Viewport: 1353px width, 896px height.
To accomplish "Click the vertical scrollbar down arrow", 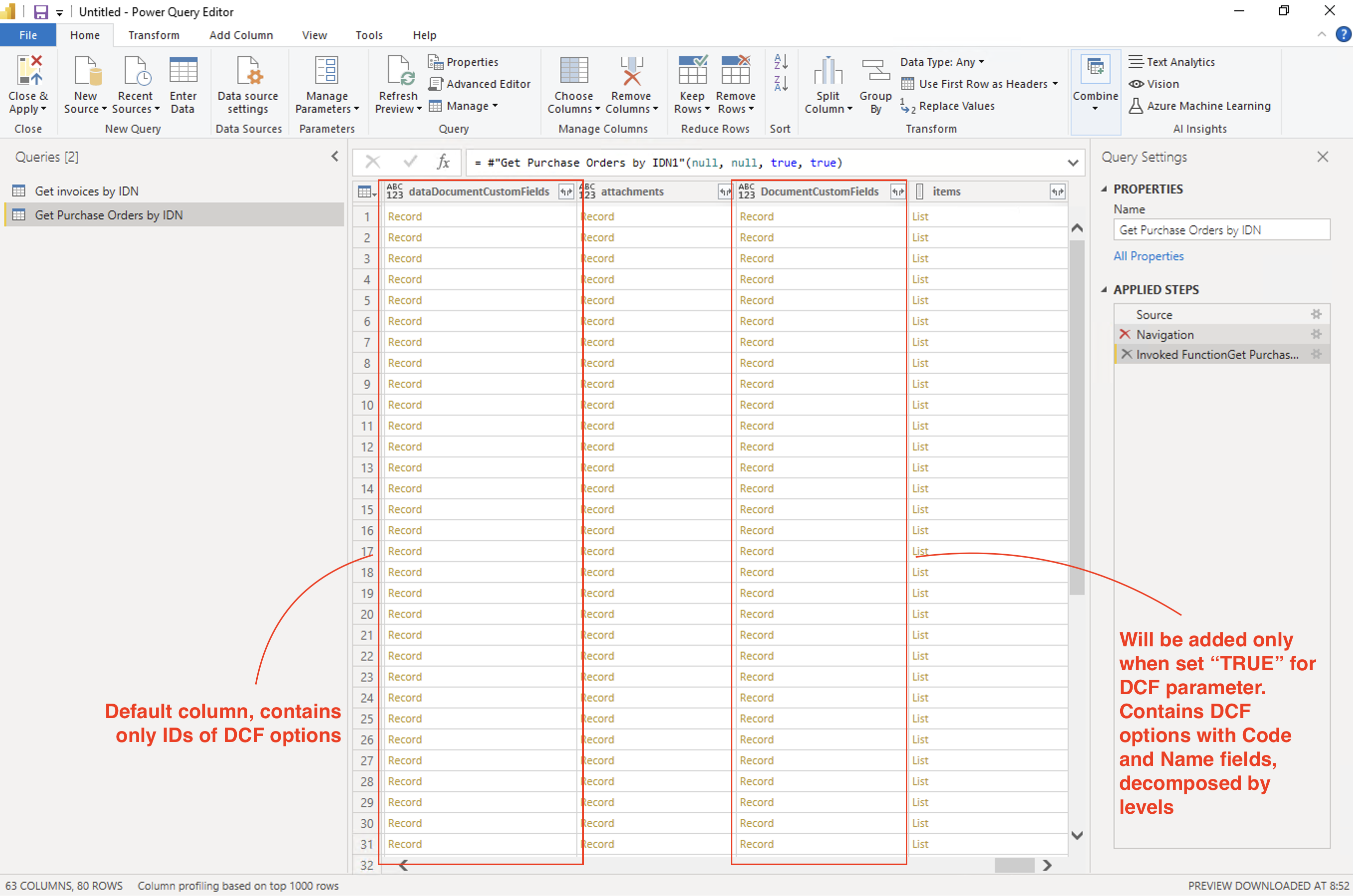I will tap(1077, 835).
